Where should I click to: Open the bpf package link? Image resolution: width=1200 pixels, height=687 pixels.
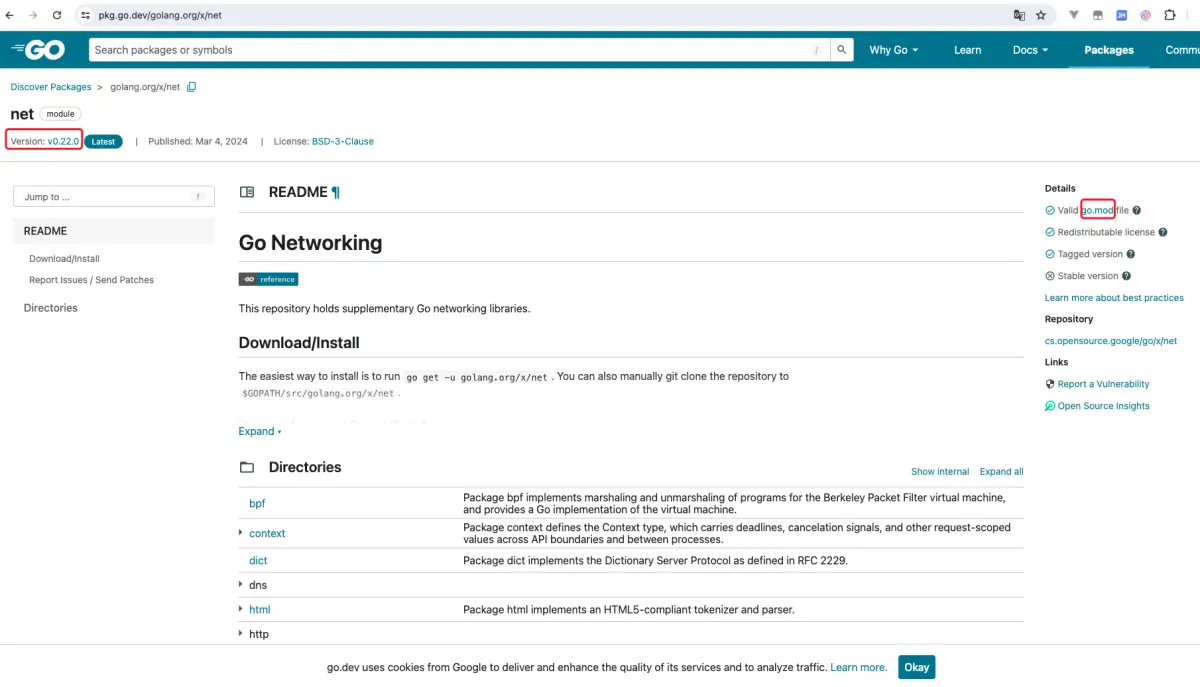coord(257,503)
